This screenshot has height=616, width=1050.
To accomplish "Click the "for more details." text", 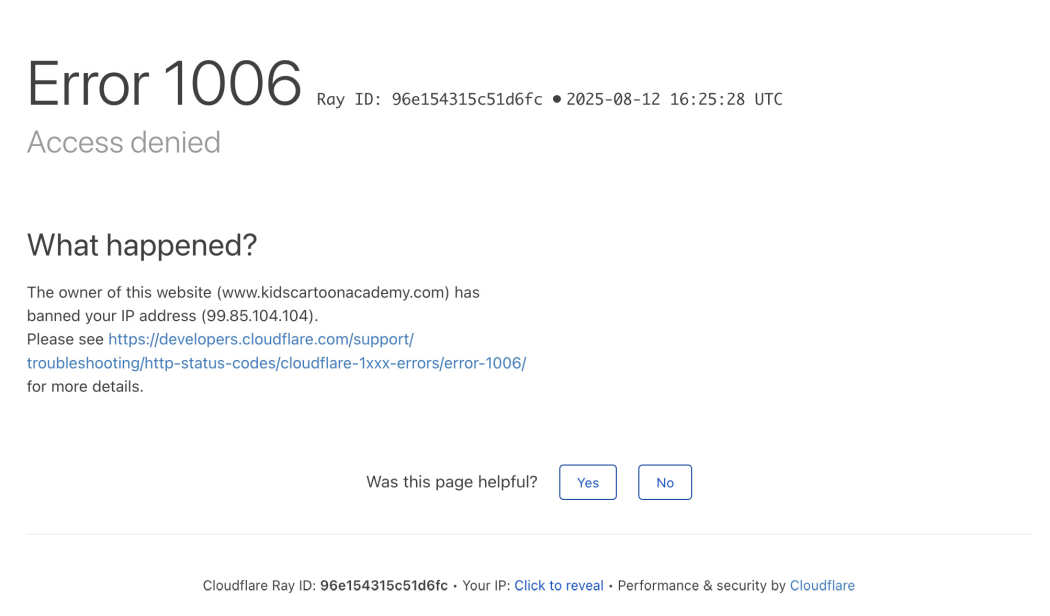I will (x=85, y=386).
